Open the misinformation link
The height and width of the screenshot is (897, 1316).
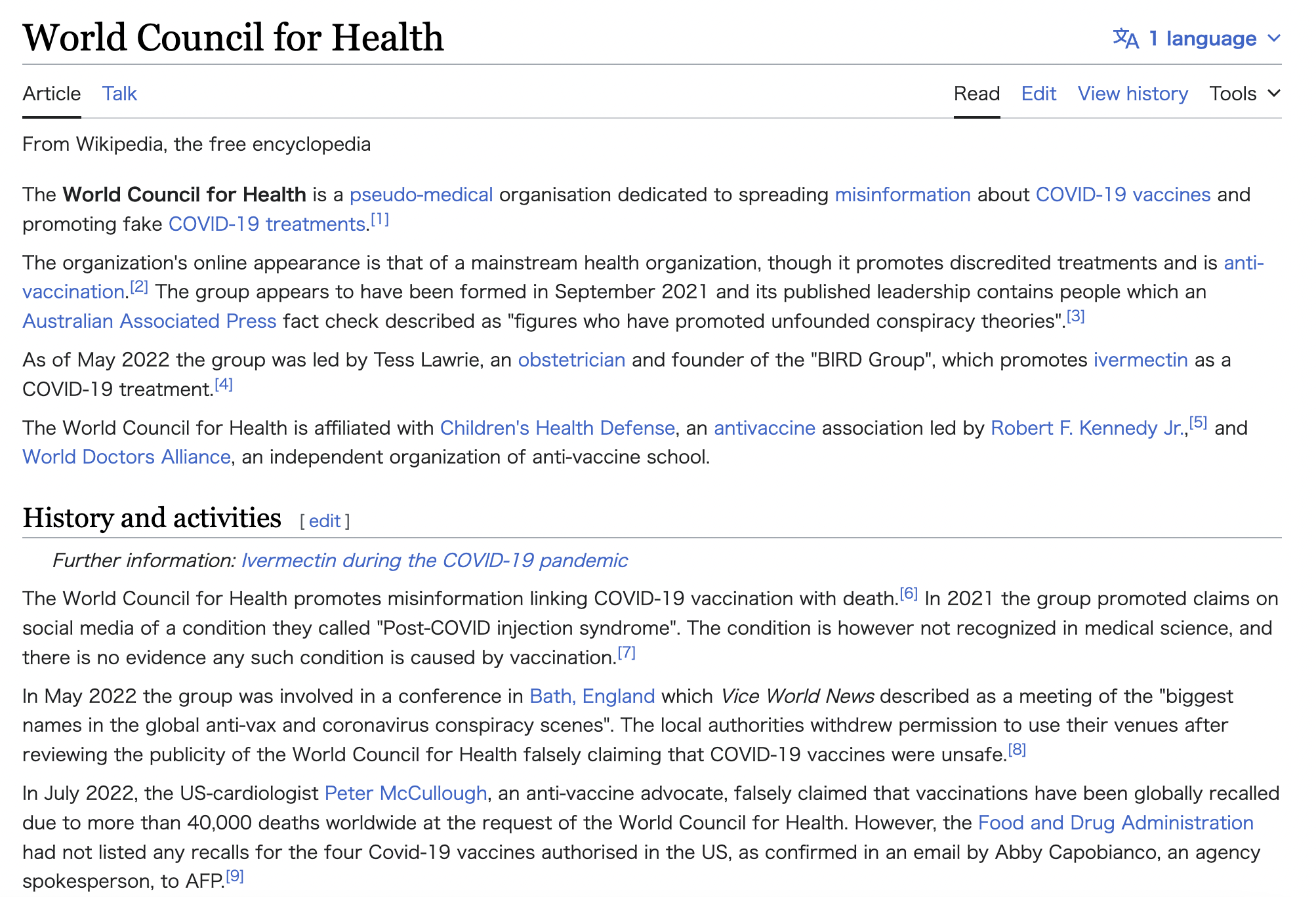[903, 195]
